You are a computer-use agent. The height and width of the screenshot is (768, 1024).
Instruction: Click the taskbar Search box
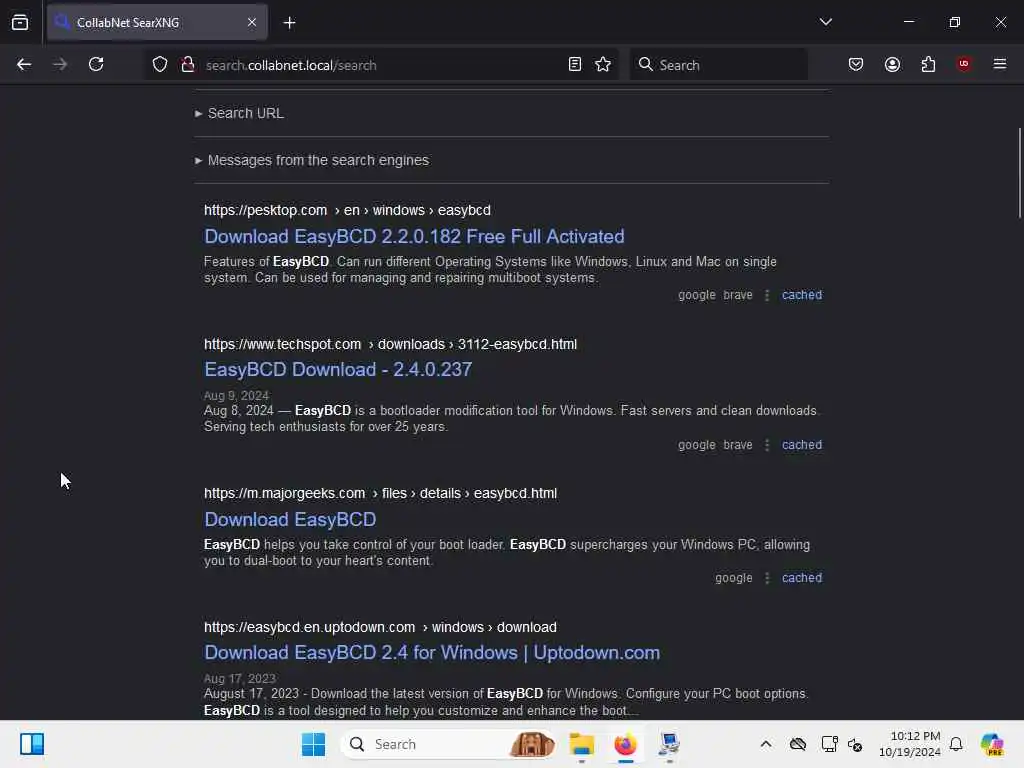click(x=449, y=744)
